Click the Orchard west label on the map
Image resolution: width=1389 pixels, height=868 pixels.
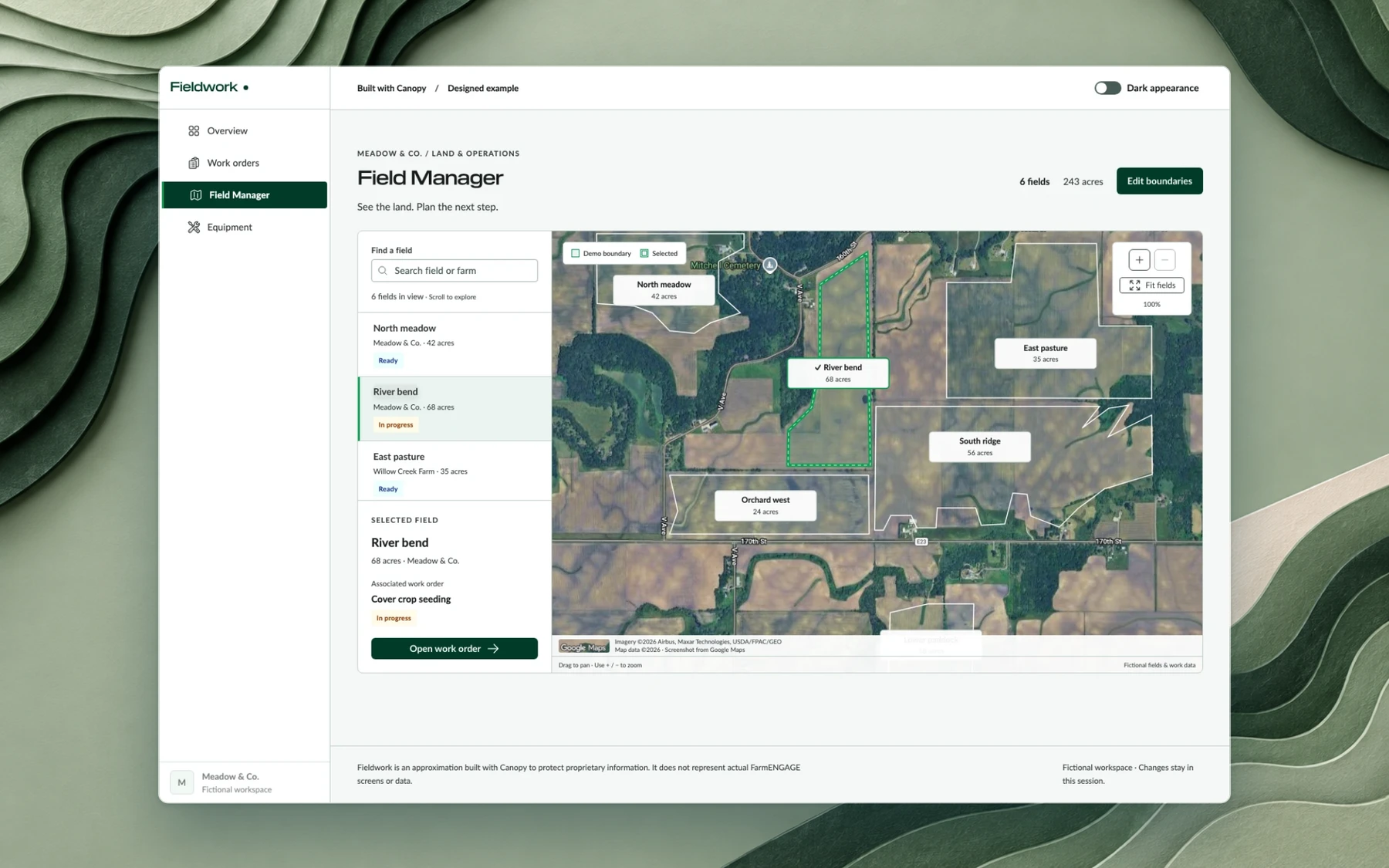click(765, 505)
